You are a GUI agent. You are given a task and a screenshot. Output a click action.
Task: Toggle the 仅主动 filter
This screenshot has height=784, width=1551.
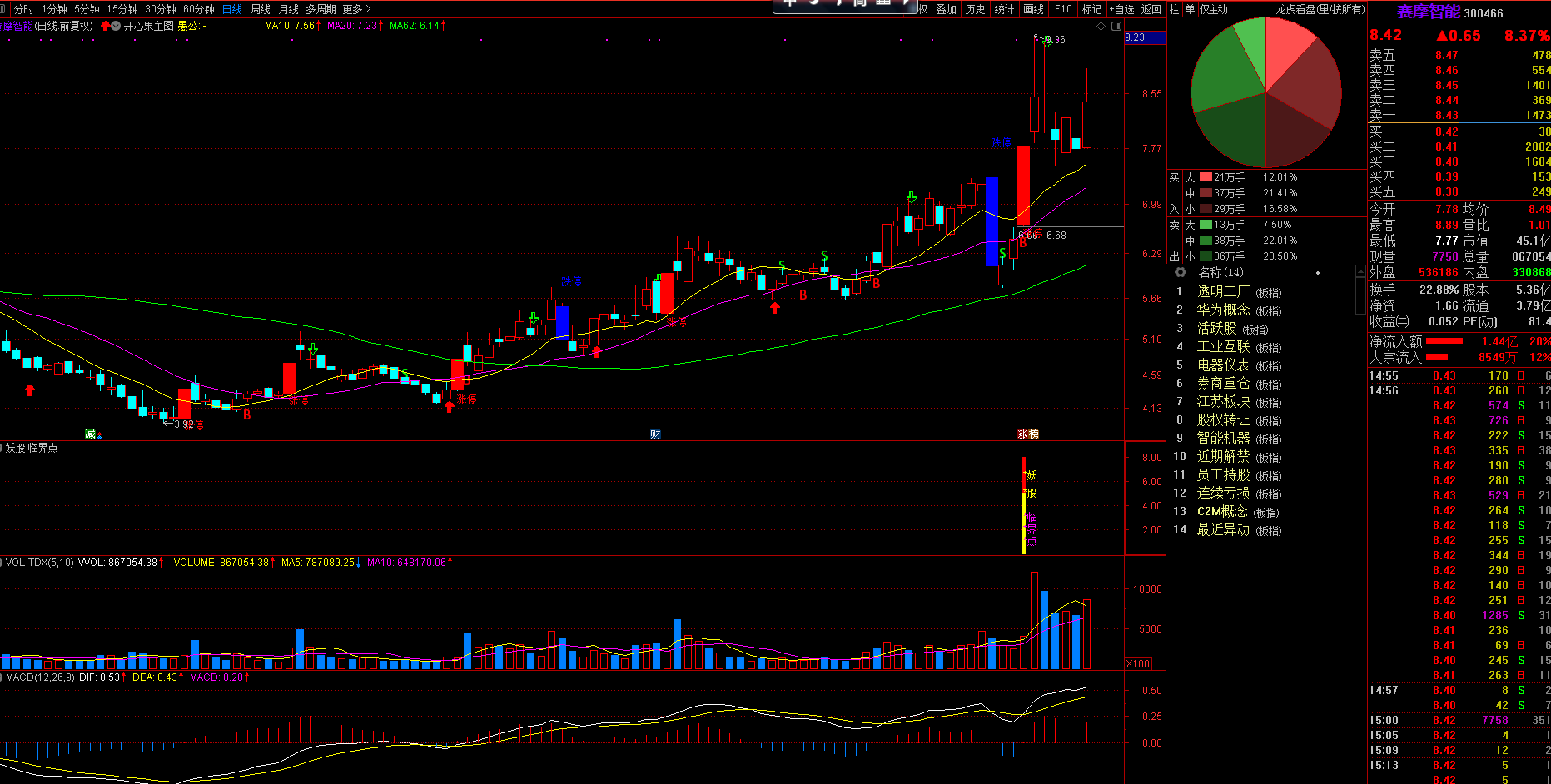coord(1214,9)
